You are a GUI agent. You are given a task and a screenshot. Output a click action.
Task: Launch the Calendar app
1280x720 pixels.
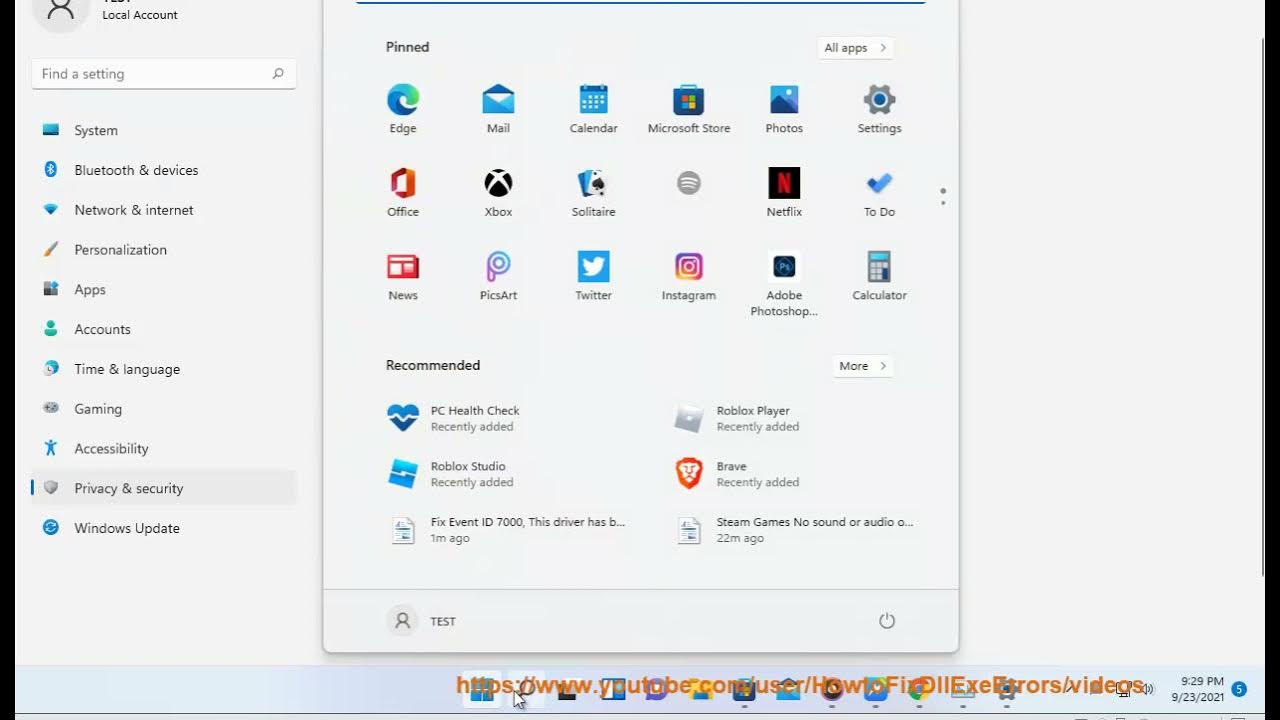pyautogui.click(x=593, y=108)
